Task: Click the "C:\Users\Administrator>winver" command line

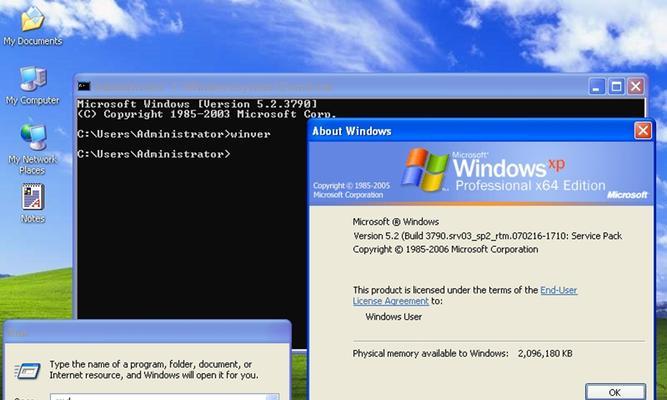Action: 174,134
